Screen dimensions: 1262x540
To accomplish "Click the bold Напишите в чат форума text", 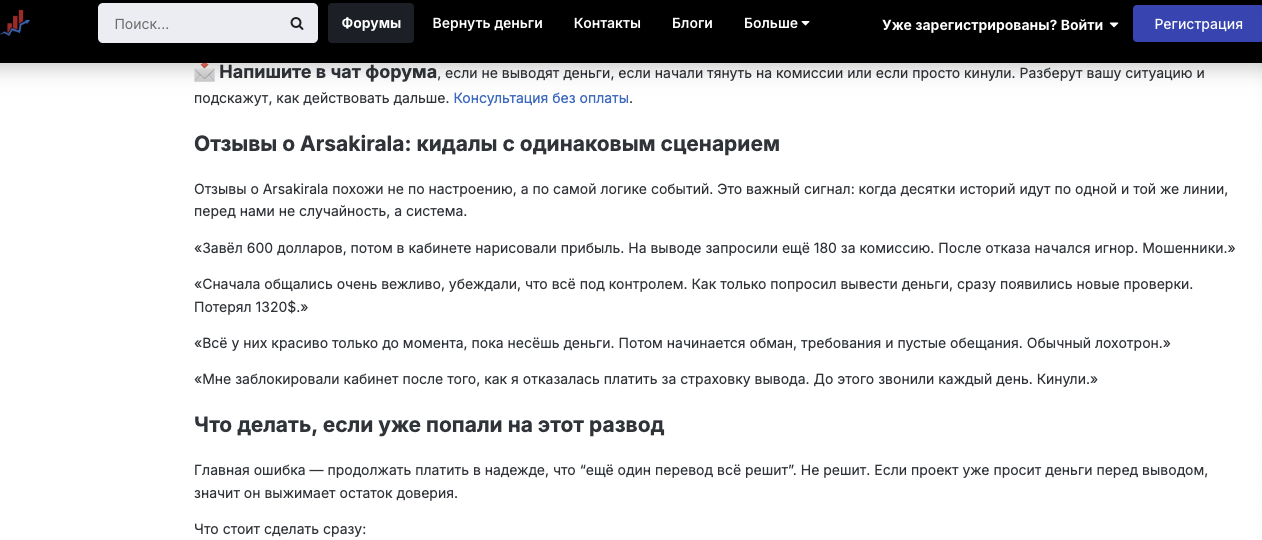I will (328, 72).
